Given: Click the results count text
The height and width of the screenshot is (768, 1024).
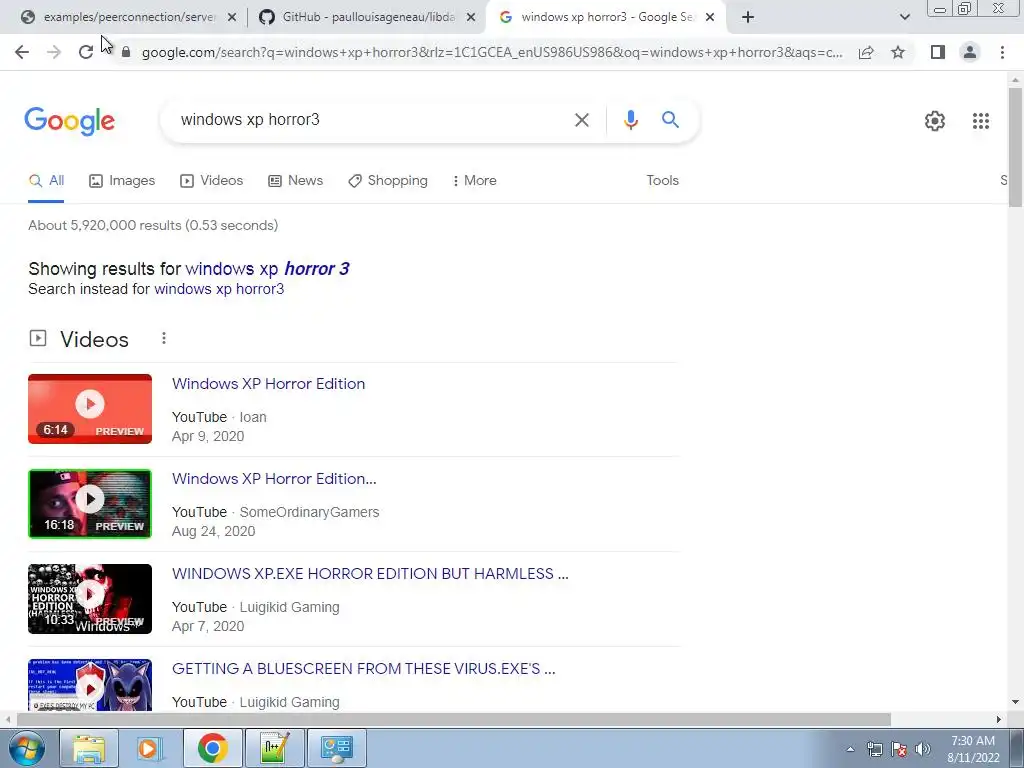Looking at the screenshot, I should 153,225.
